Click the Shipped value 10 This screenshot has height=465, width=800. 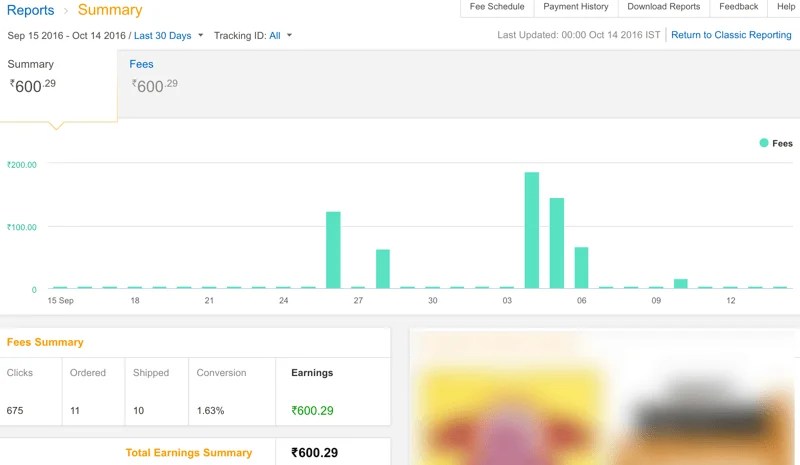tap(138, 410)
